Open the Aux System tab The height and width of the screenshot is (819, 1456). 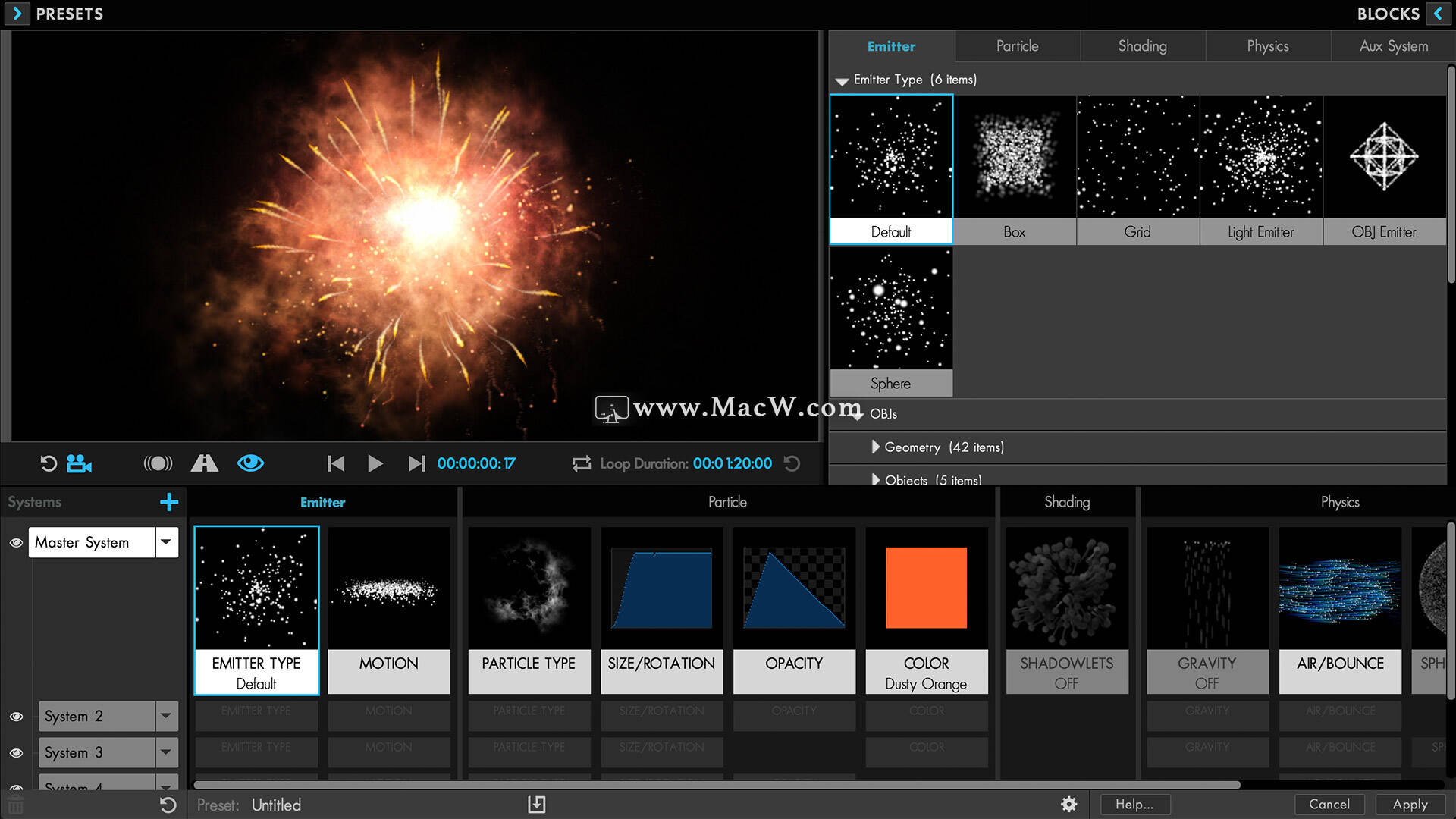(1392, 46)
